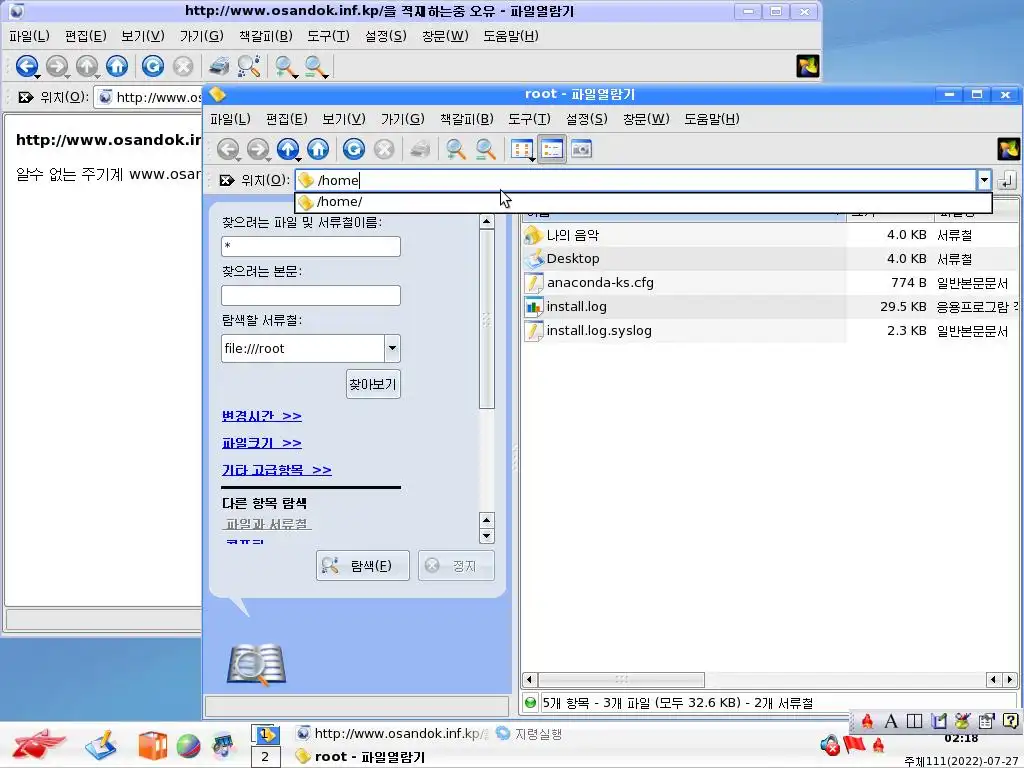This screenshot has width=1024, height=768.
Task: Click the 찾으려는 본문 text field
Action: pos(311,295)
